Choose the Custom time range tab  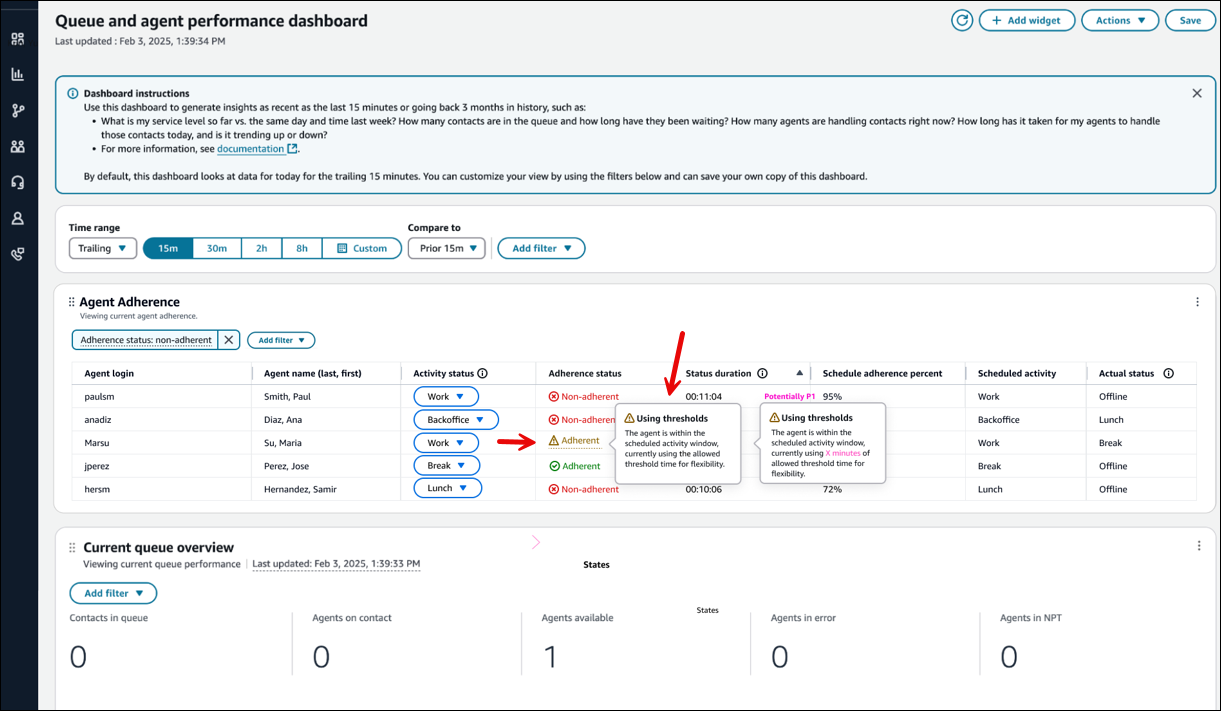(x=361, y=248)
